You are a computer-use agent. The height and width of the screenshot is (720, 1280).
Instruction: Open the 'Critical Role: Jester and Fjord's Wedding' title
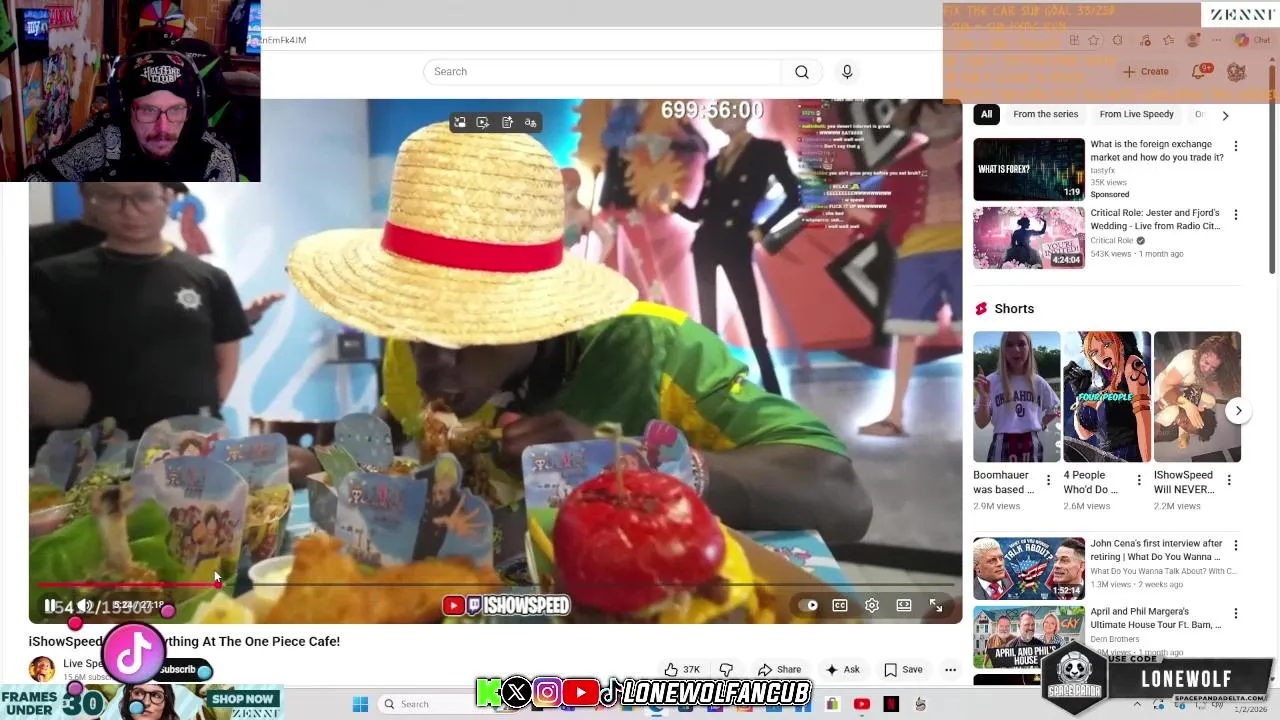click(x=1155, y=219)
